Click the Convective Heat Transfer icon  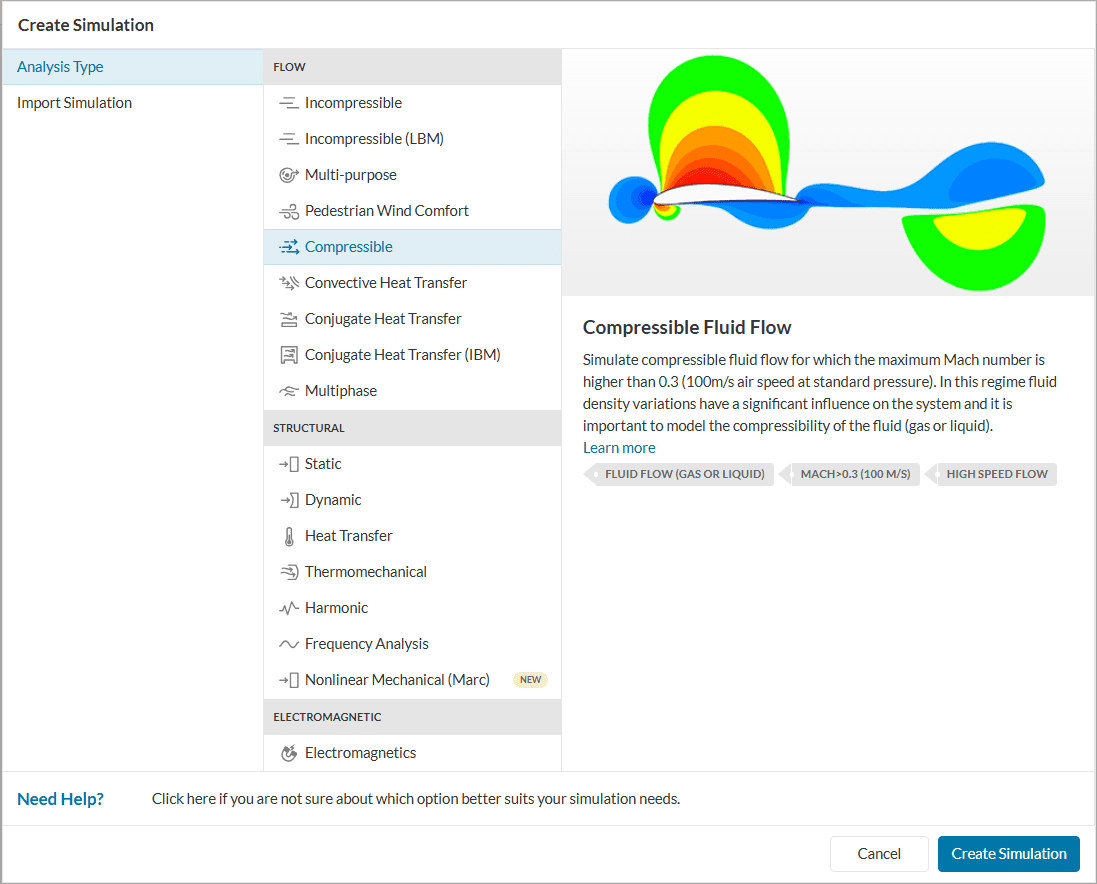click(286, 282)
